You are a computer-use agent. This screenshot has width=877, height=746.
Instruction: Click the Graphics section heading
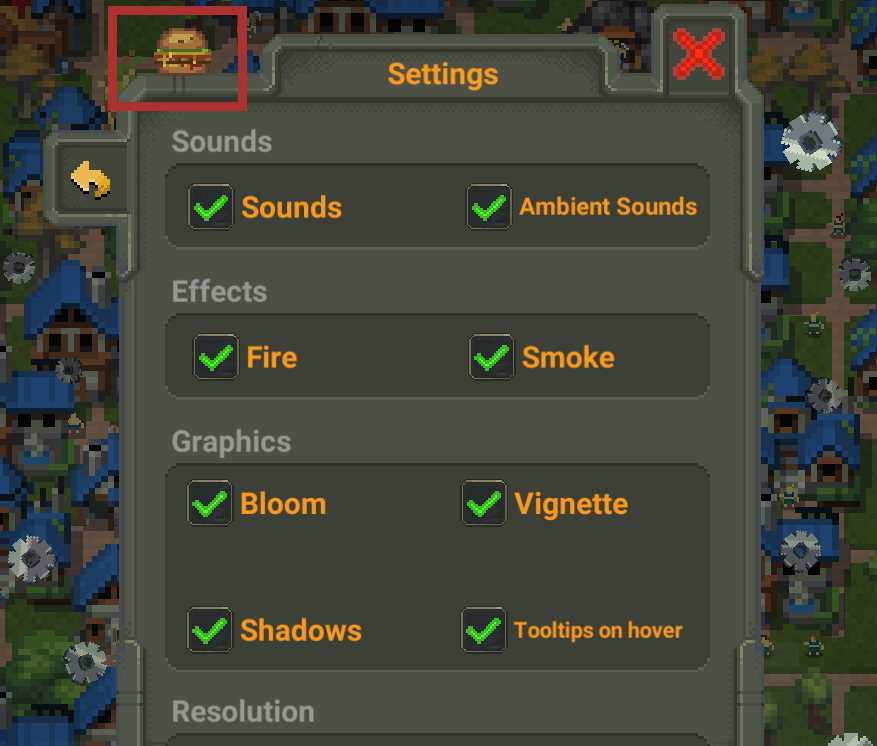(x=231, y=442)
